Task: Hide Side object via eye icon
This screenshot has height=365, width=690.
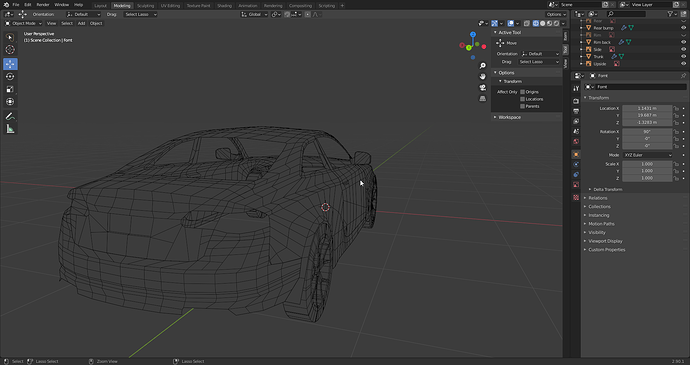Action: tap(683, 49)
